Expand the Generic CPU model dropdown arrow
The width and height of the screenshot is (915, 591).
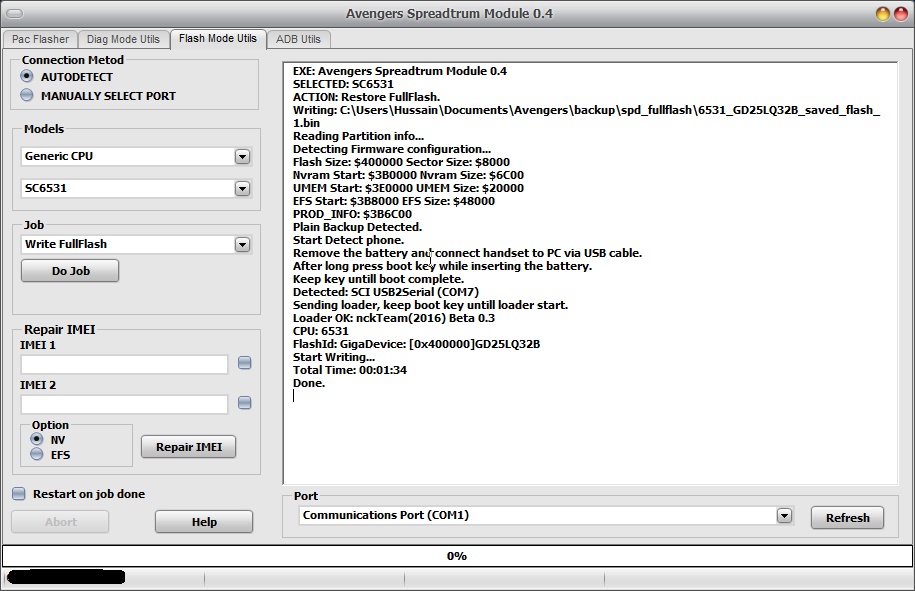coord(242,156)
